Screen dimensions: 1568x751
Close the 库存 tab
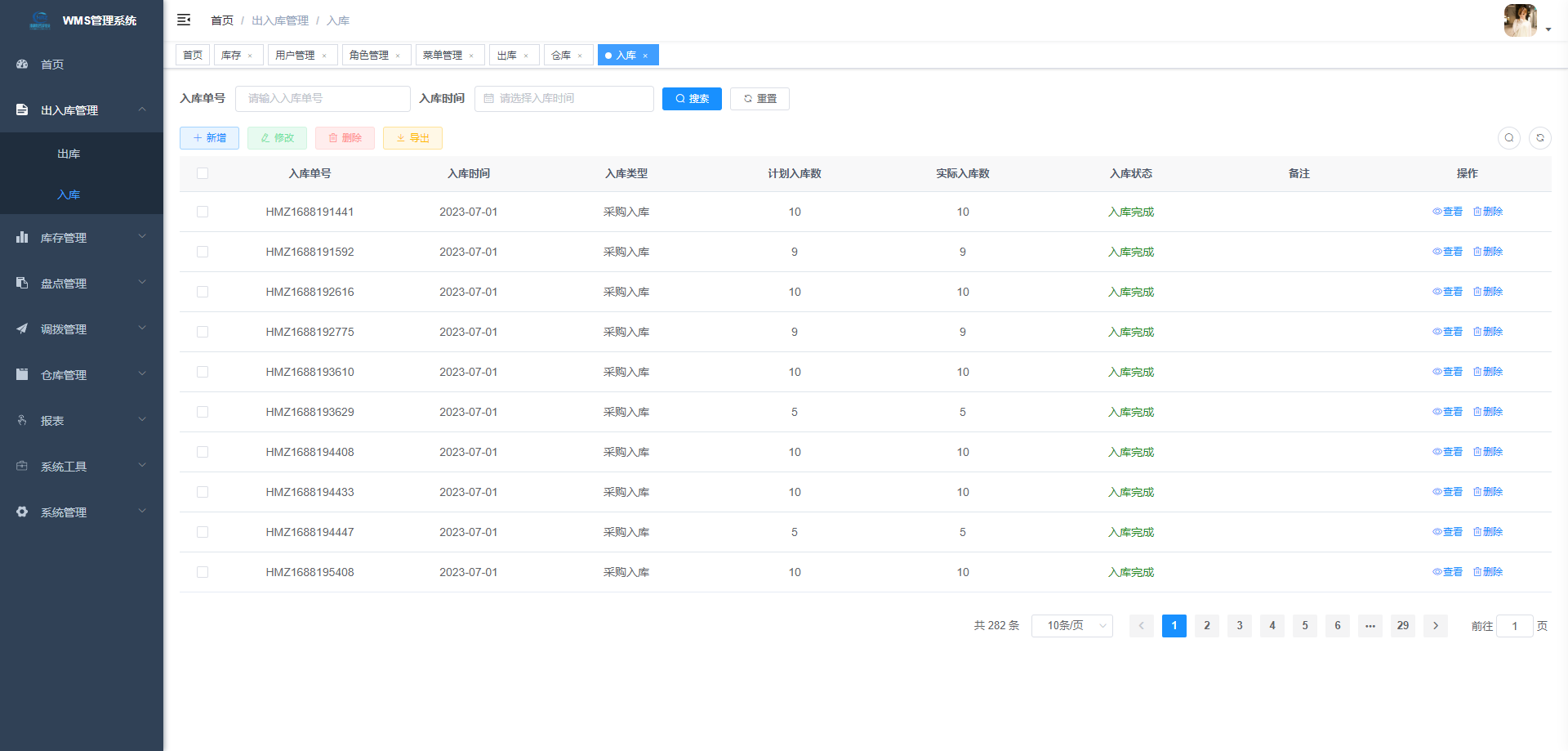[x=250, y=56]
